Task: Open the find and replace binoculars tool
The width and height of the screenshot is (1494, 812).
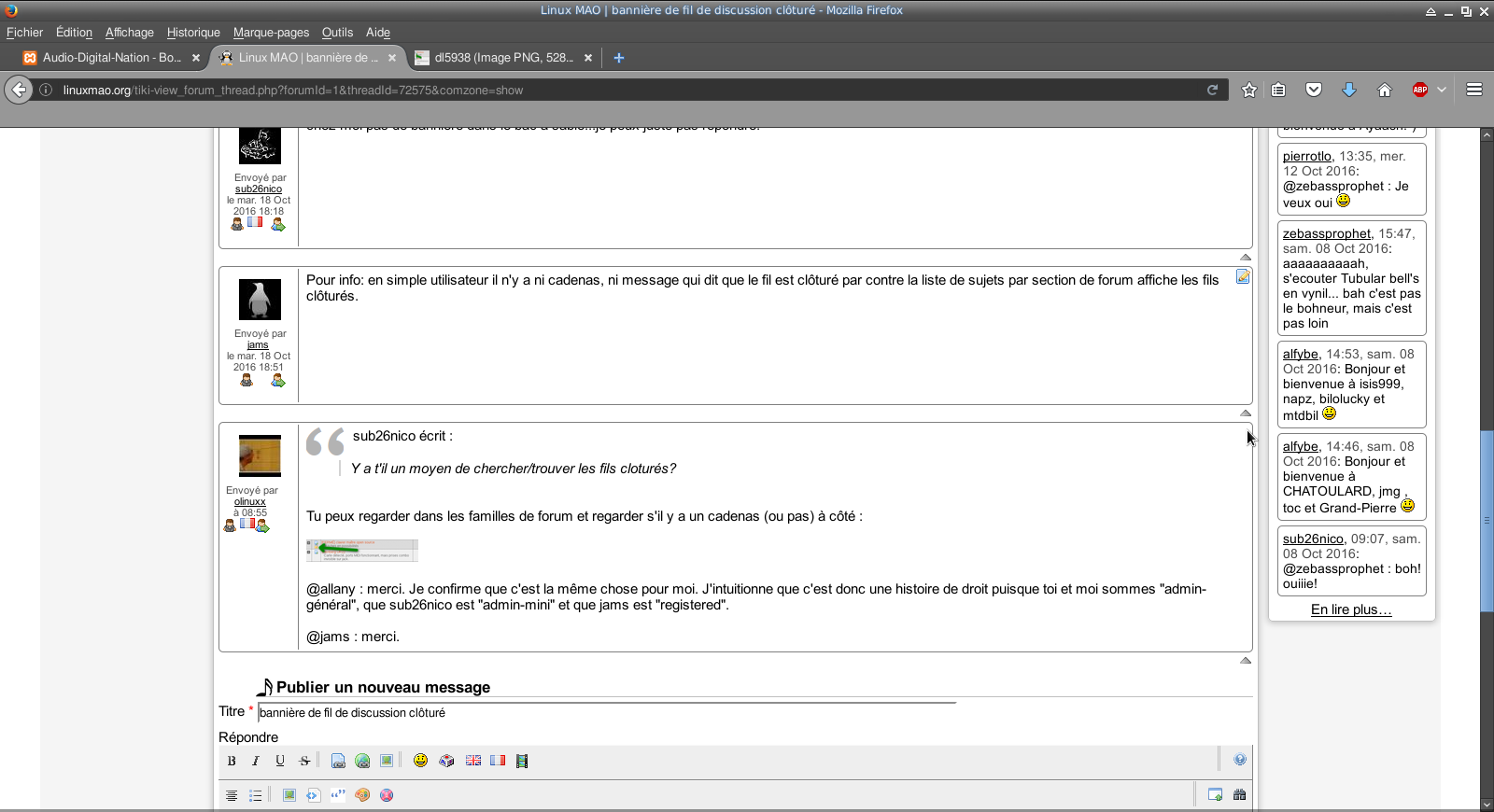Action: coord(1240,794)
